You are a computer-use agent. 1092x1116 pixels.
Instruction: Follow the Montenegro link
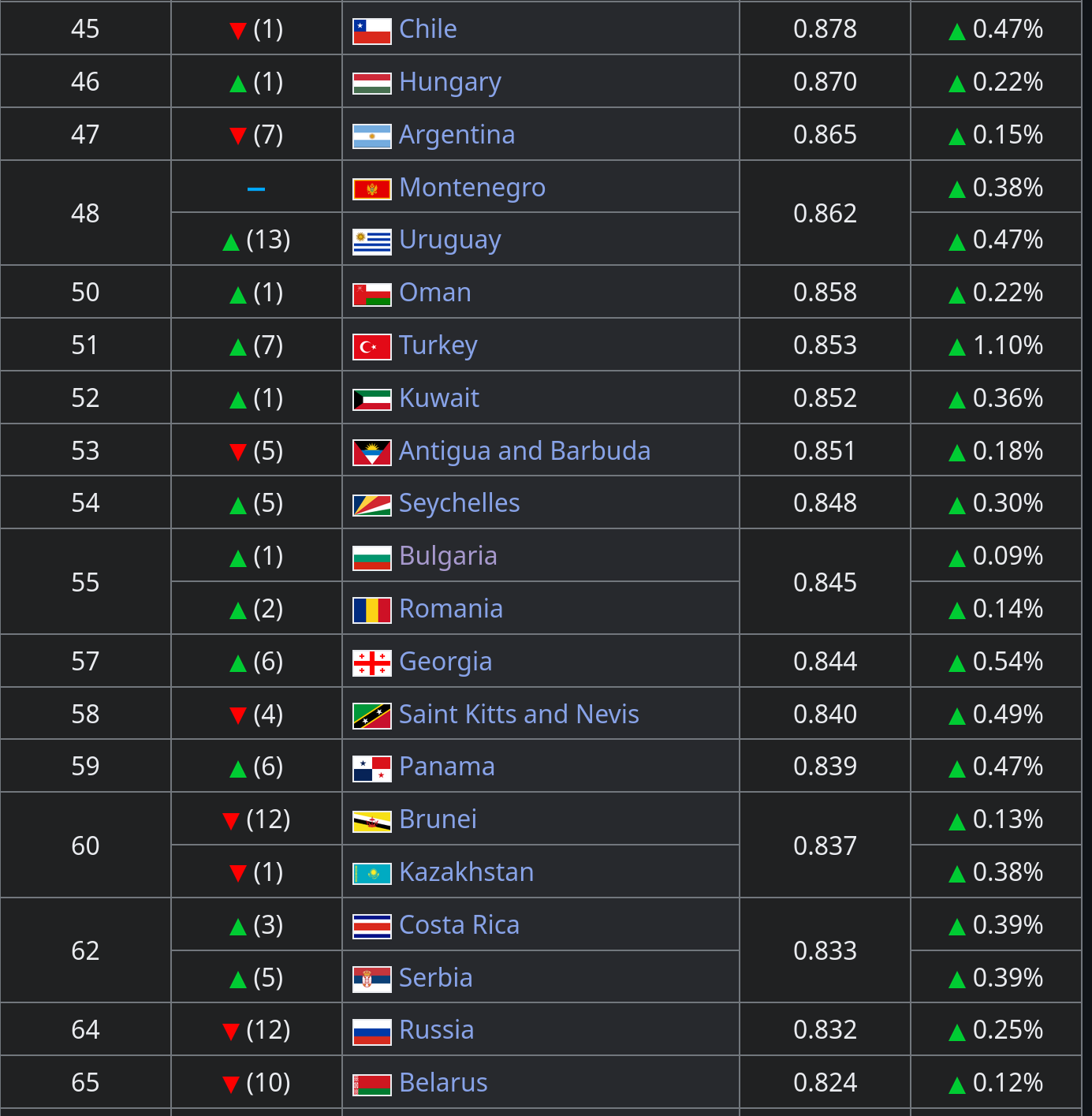pyautogui.click(x=472, y=188)
